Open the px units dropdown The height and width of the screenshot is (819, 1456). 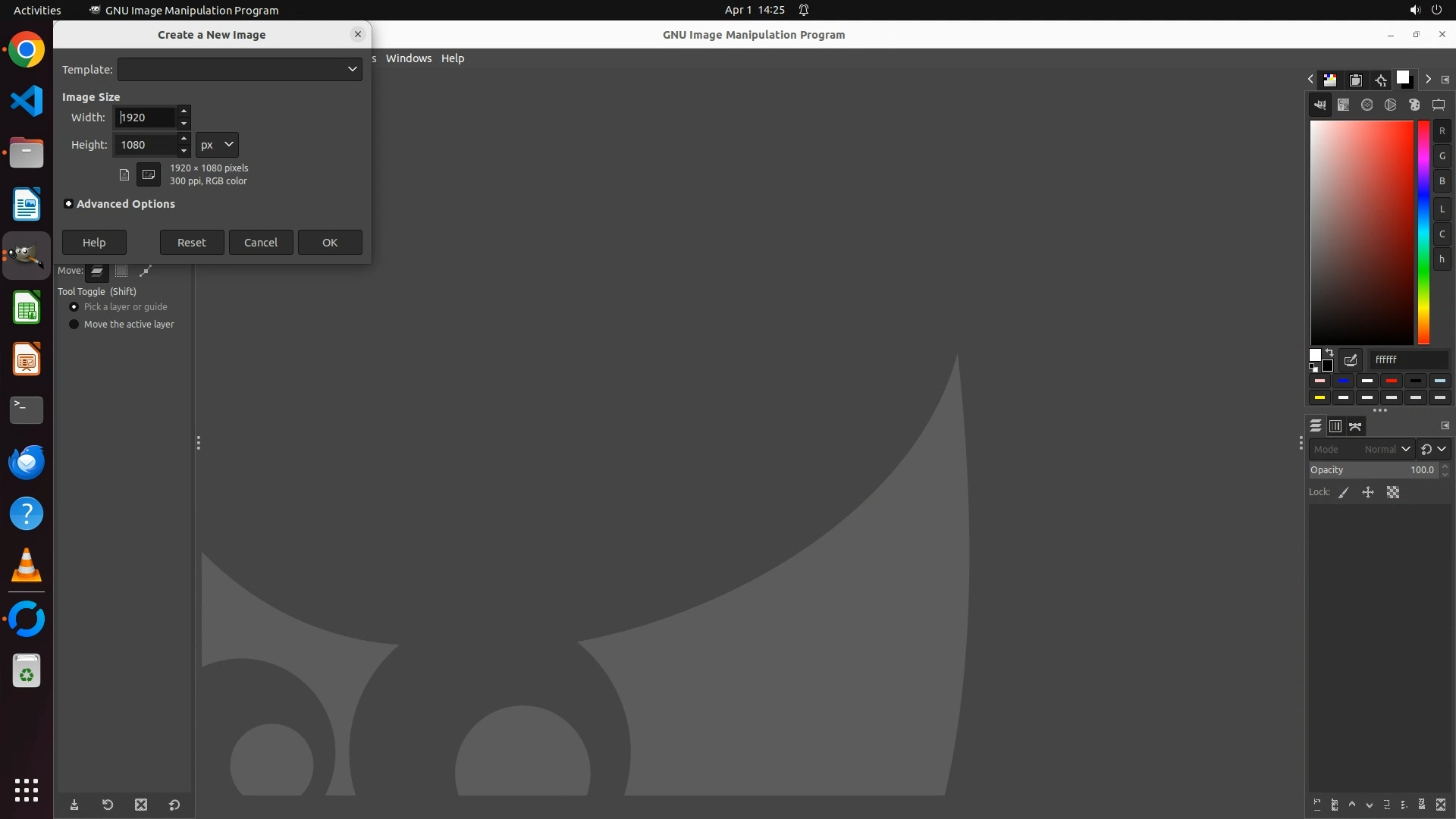217,145
